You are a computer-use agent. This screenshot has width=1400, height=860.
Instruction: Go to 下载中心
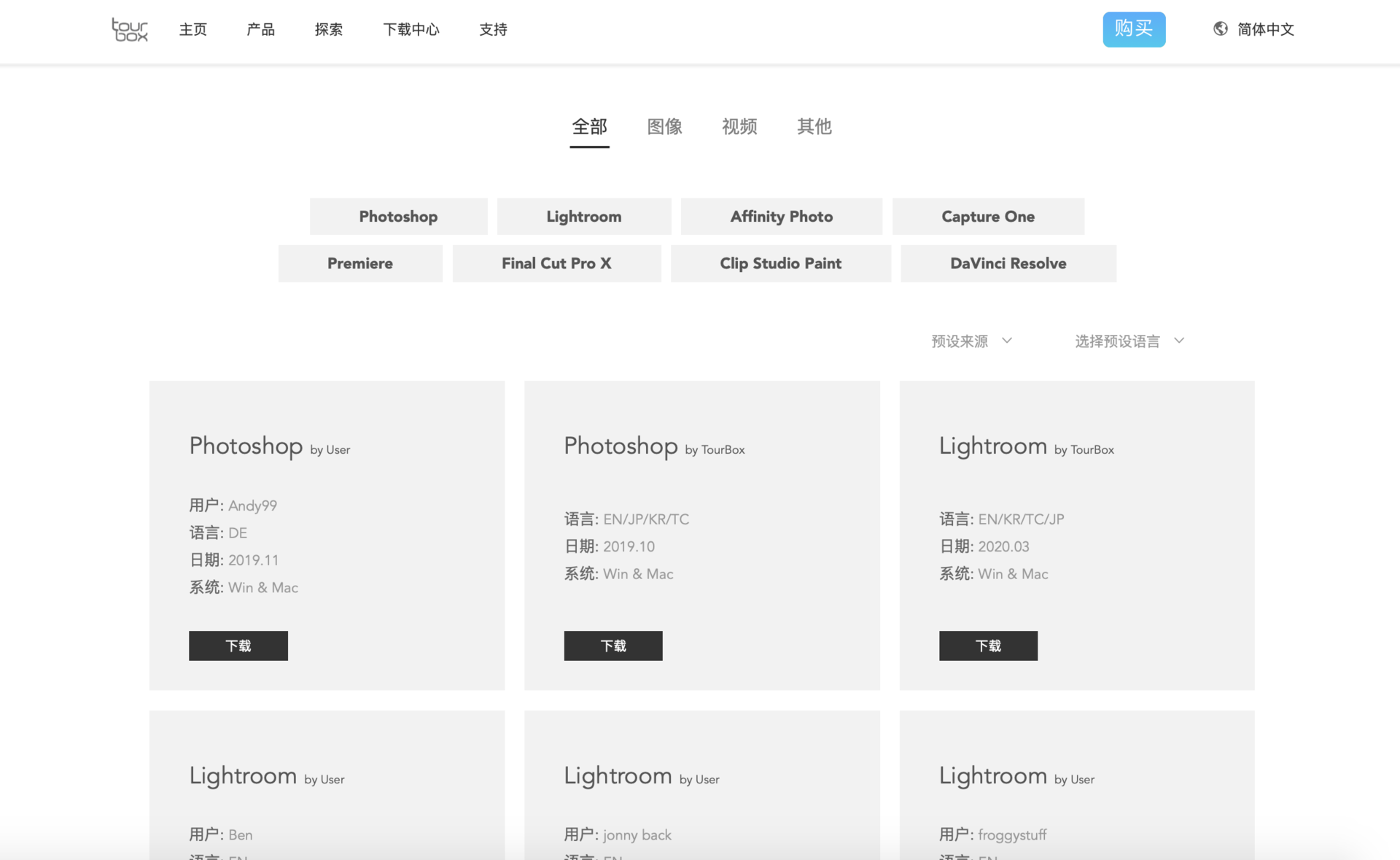point(411,29)
